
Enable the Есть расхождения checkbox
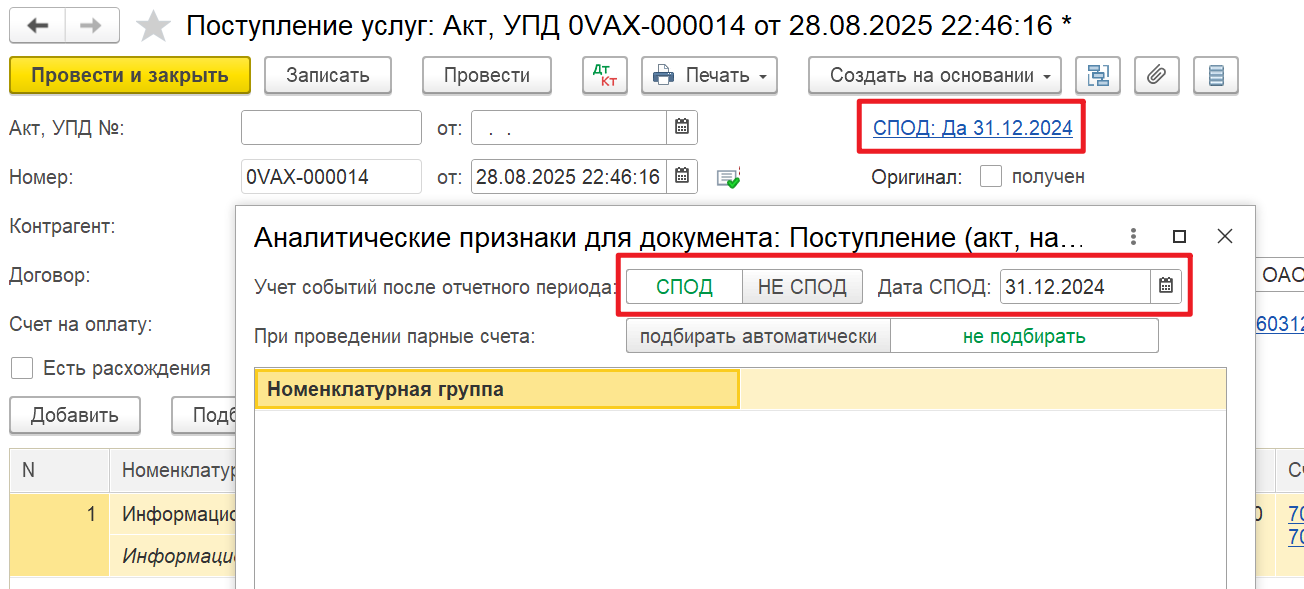pos(22,368)
